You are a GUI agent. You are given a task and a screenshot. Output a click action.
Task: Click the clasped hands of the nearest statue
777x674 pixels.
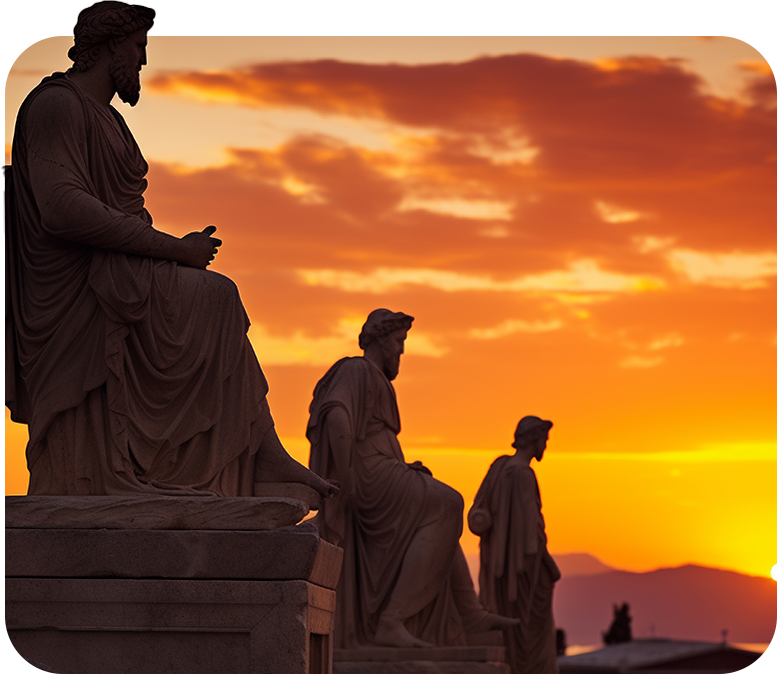coord(201,247)
